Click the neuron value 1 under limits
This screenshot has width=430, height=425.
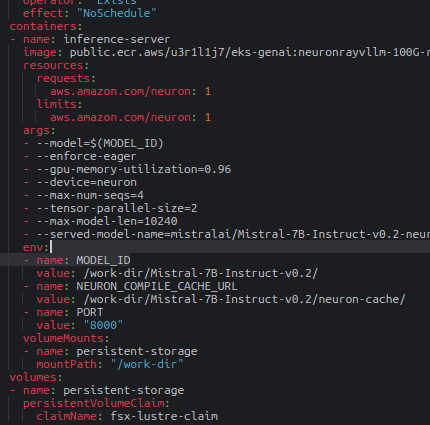pyautogui.click(x=208, y=117)
